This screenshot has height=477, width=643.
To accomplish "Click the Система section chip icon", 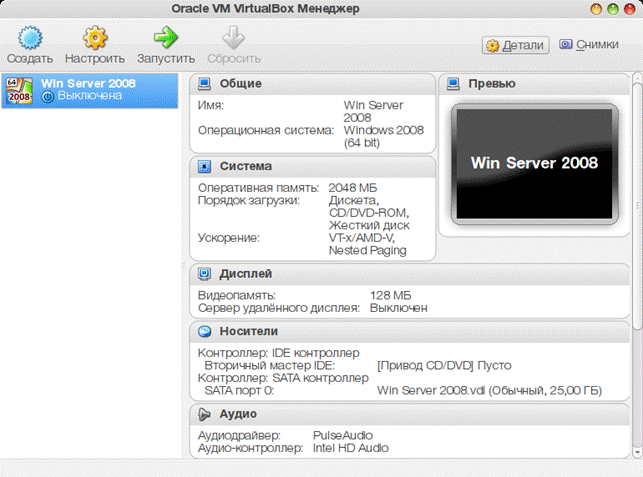I will click(204, 167).
